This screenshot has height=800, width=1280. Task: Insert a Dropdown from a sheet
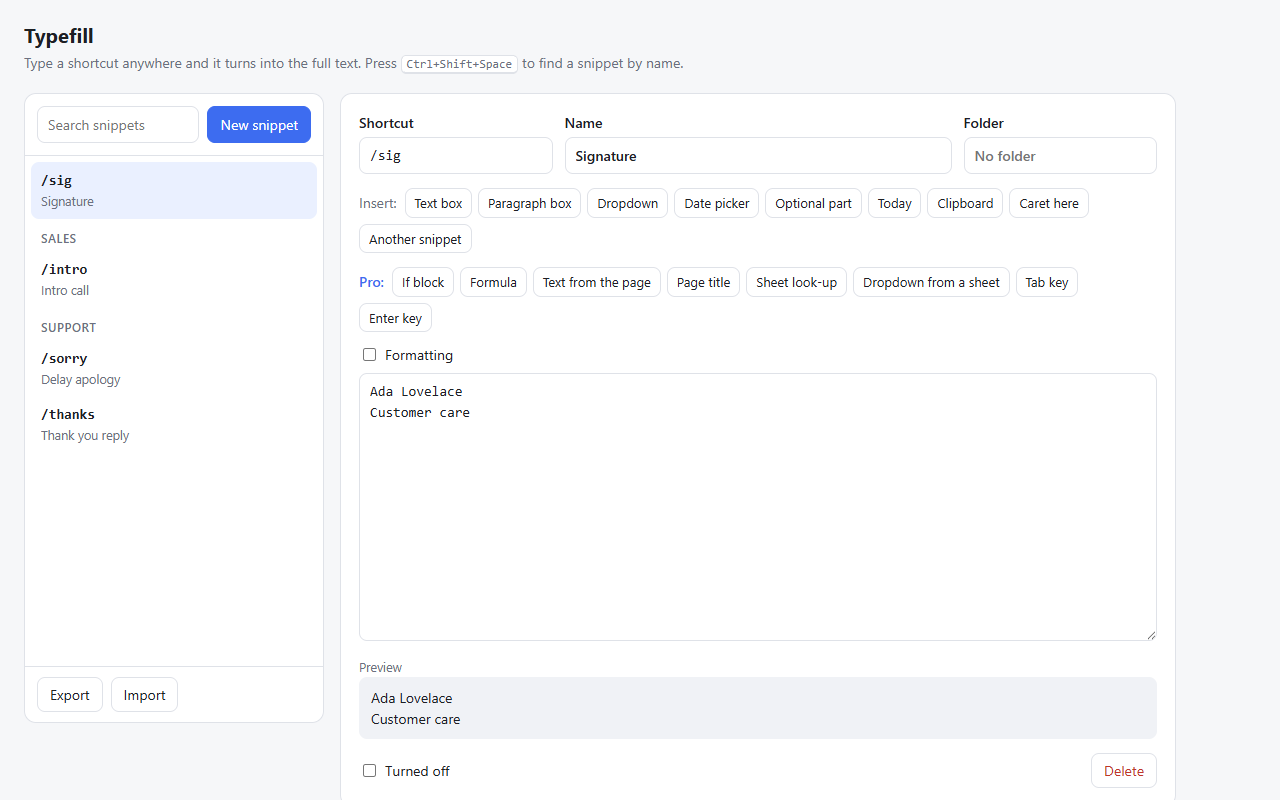coord(931,282)
